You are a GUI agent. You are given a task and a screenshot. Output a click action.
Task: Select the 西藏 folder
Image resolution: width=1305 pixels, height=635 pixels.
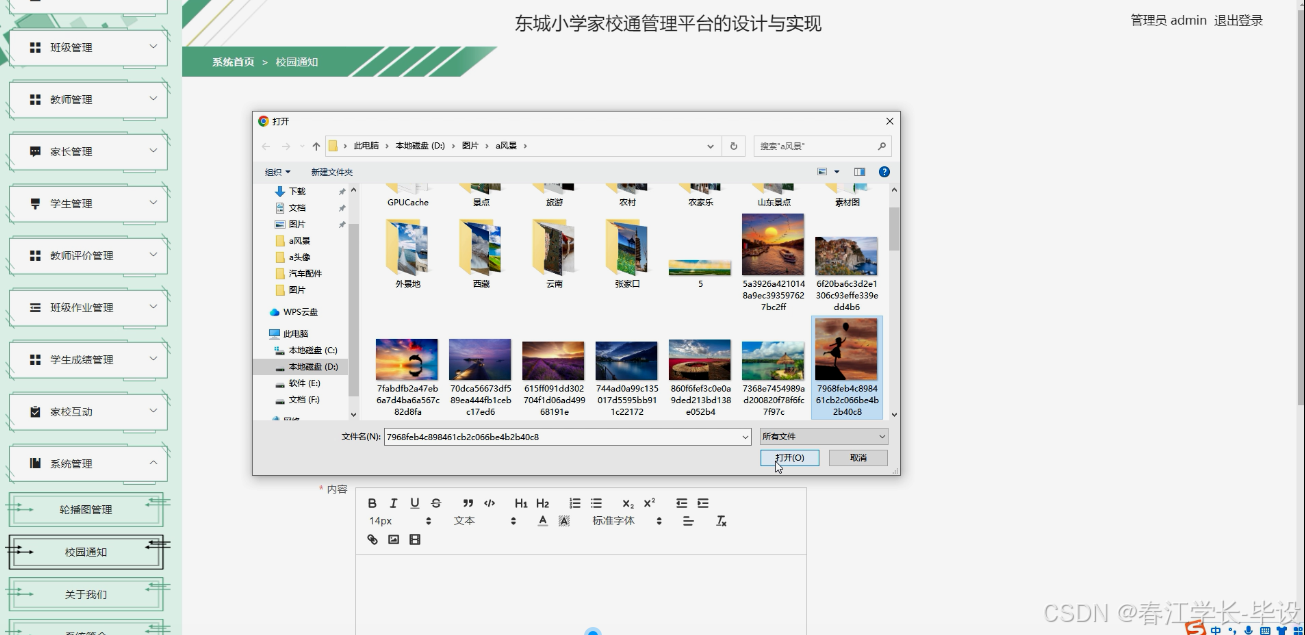pyautogui.click(x=482, y=255)
